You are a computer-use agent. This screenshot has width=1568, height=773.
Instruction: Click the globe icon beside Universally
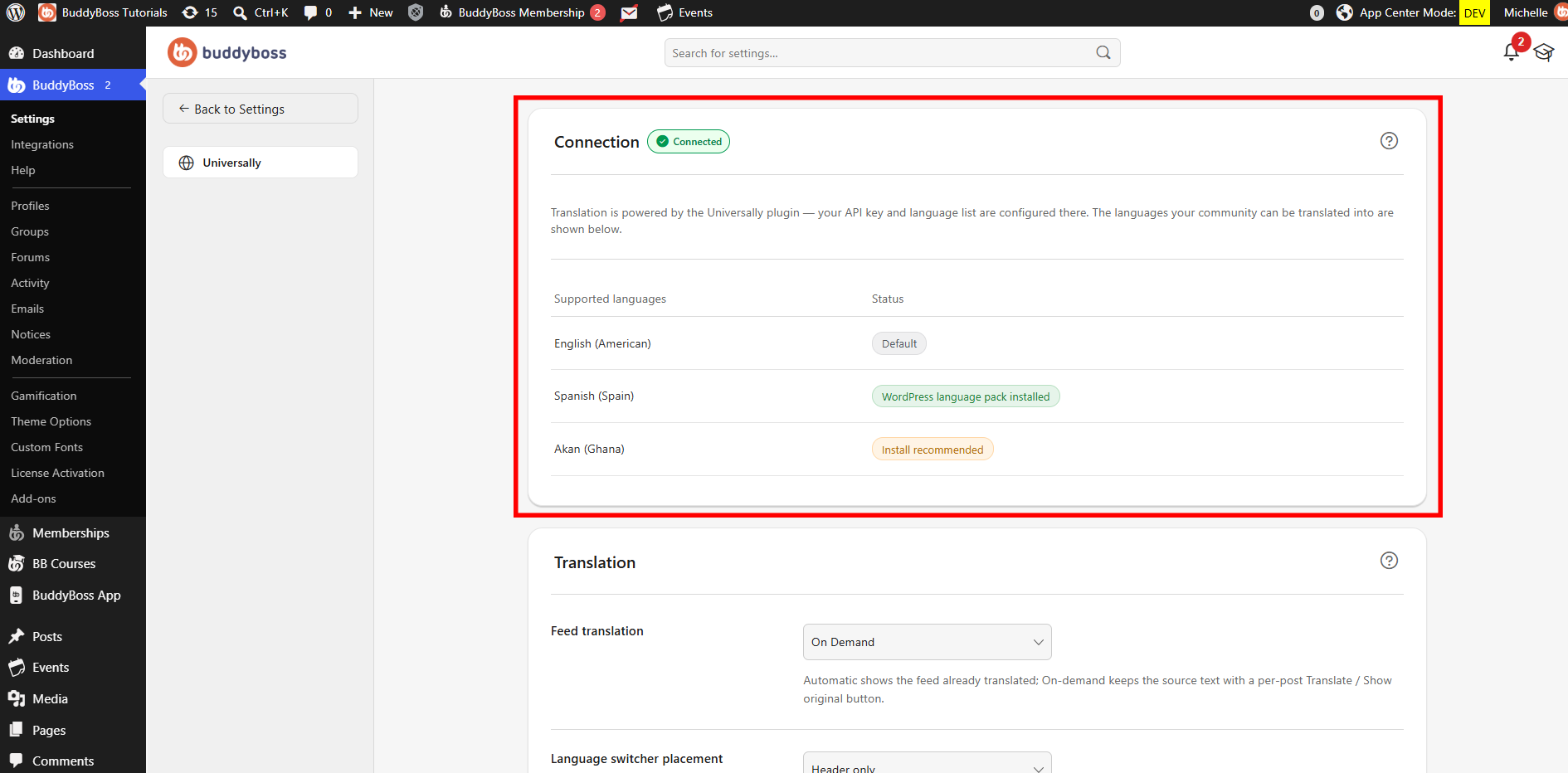[187, 163]
